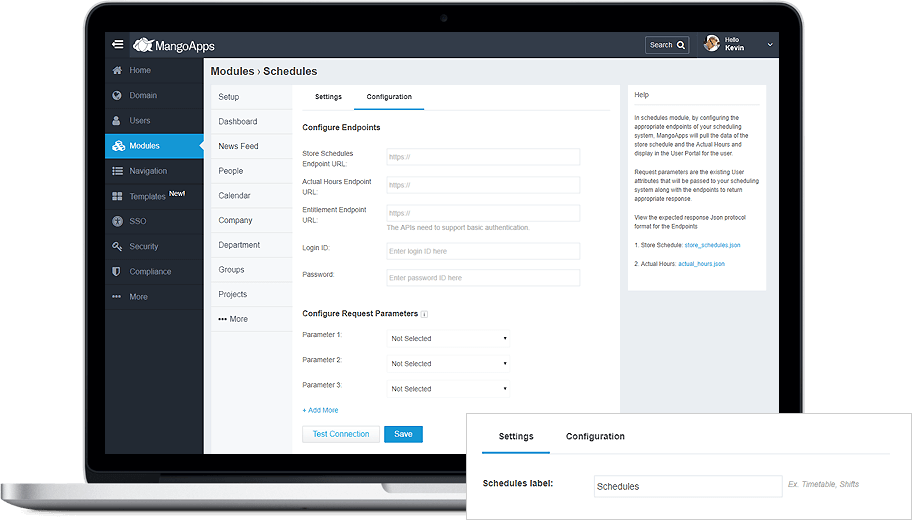Select News Feed module

pos(251,146)
